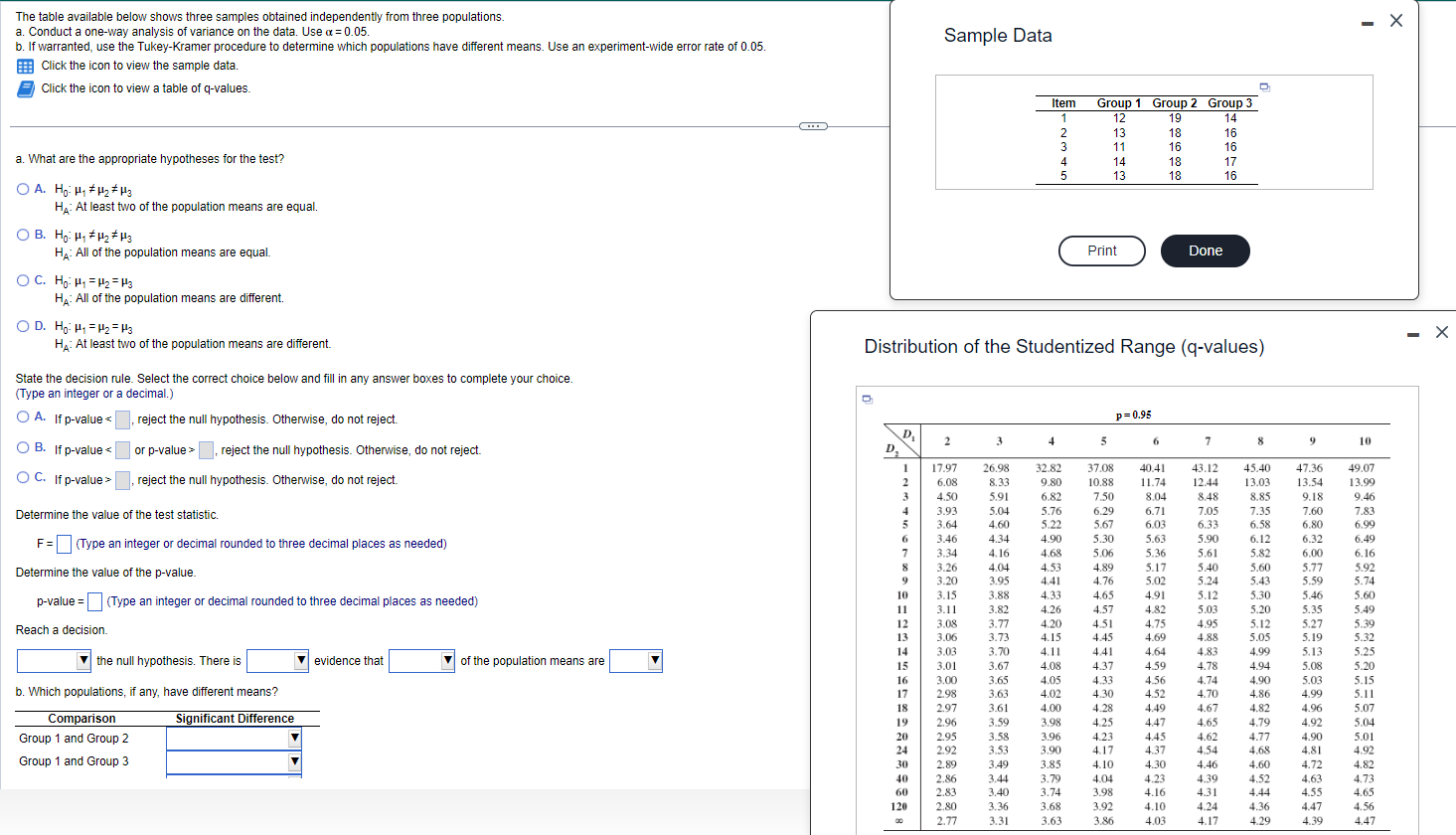Select hypothesis answer choice A
The width and height of the screenshot is (1456, 835).
click(x=22, y=189)
